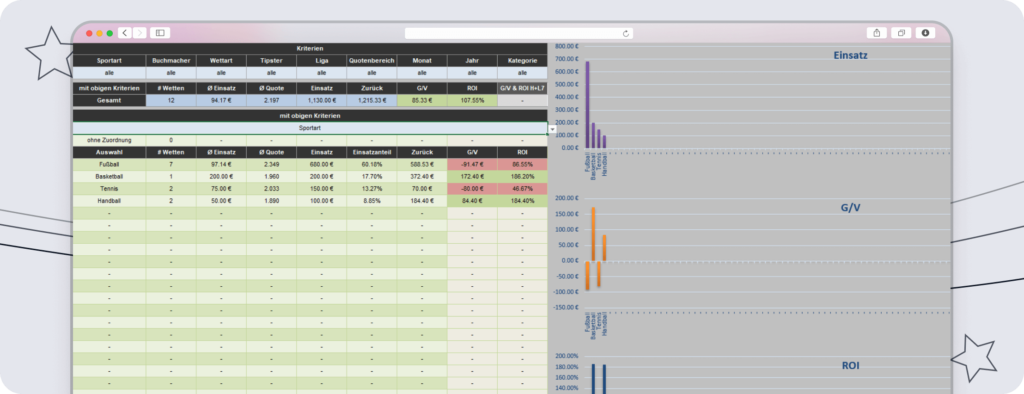Screen dimensions: 1024x394
Task: Select the Tennis row label
Action: (x=109, y=189)
